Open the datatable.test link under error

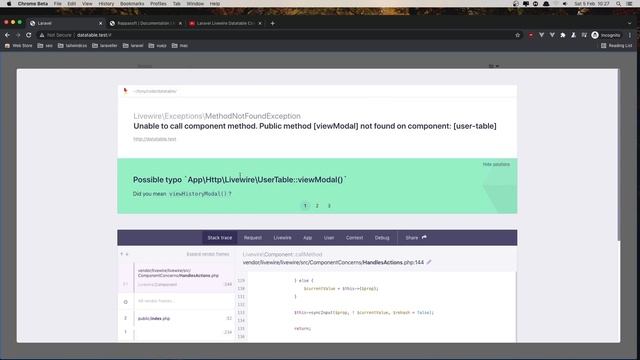coord(155,139)
